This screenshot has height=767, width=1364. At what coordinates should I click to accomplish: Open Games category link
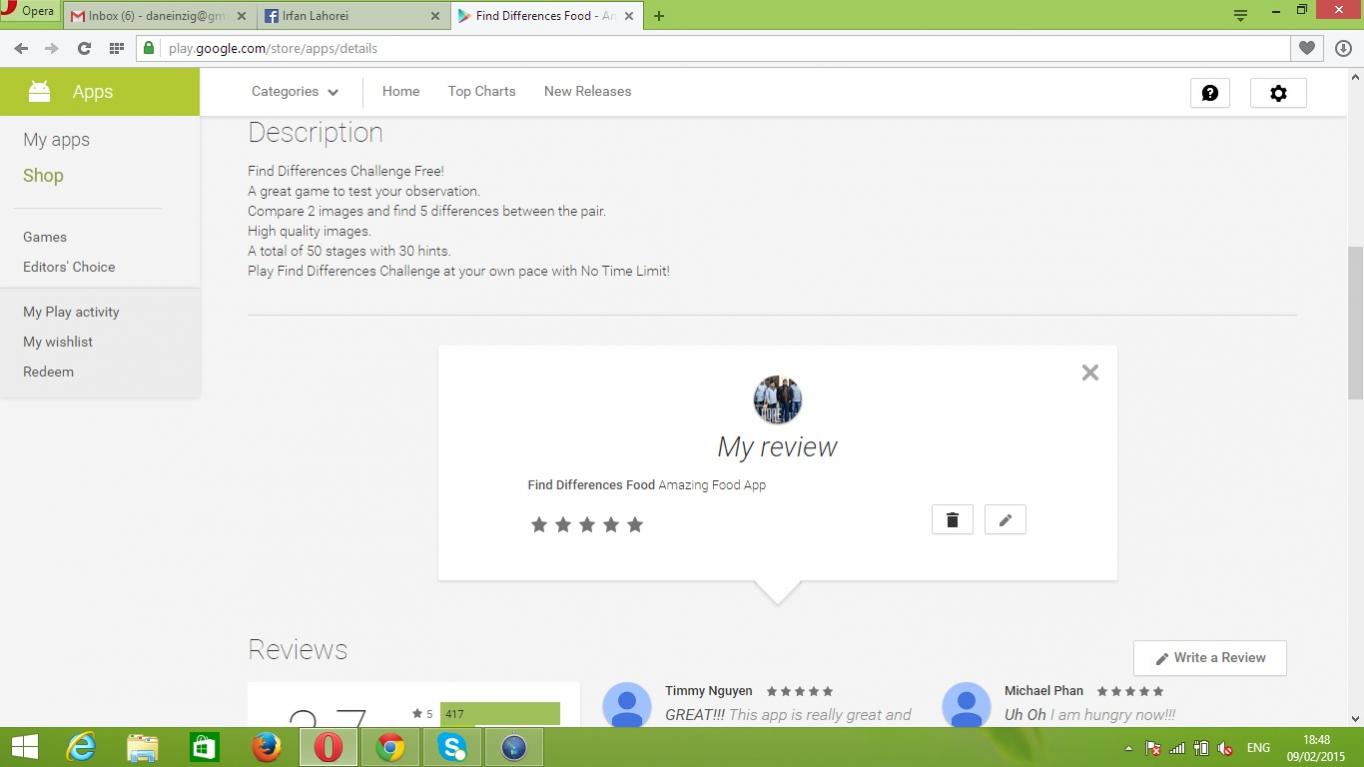click(45, 237)
